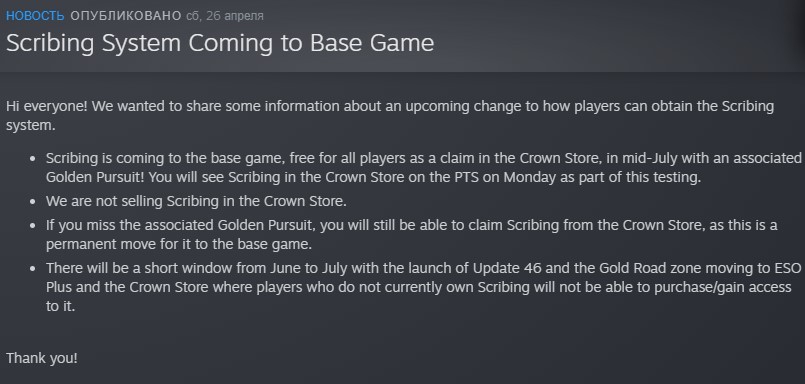
Task: Click the blue НОВОСТЬ news tag
Action: point(35,16)
